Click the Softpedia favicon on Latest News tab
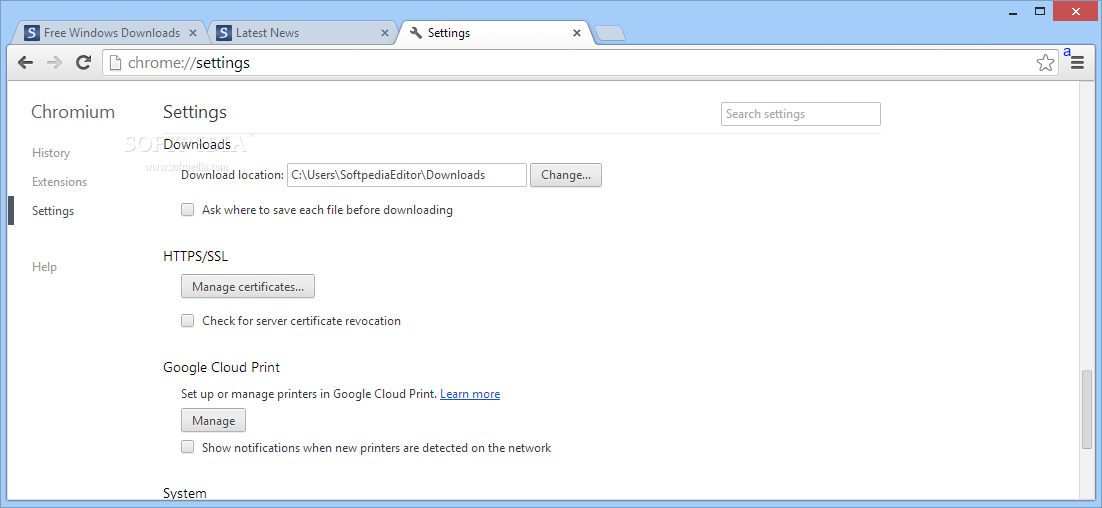The image size is (1102, 508). click(223, 33)
